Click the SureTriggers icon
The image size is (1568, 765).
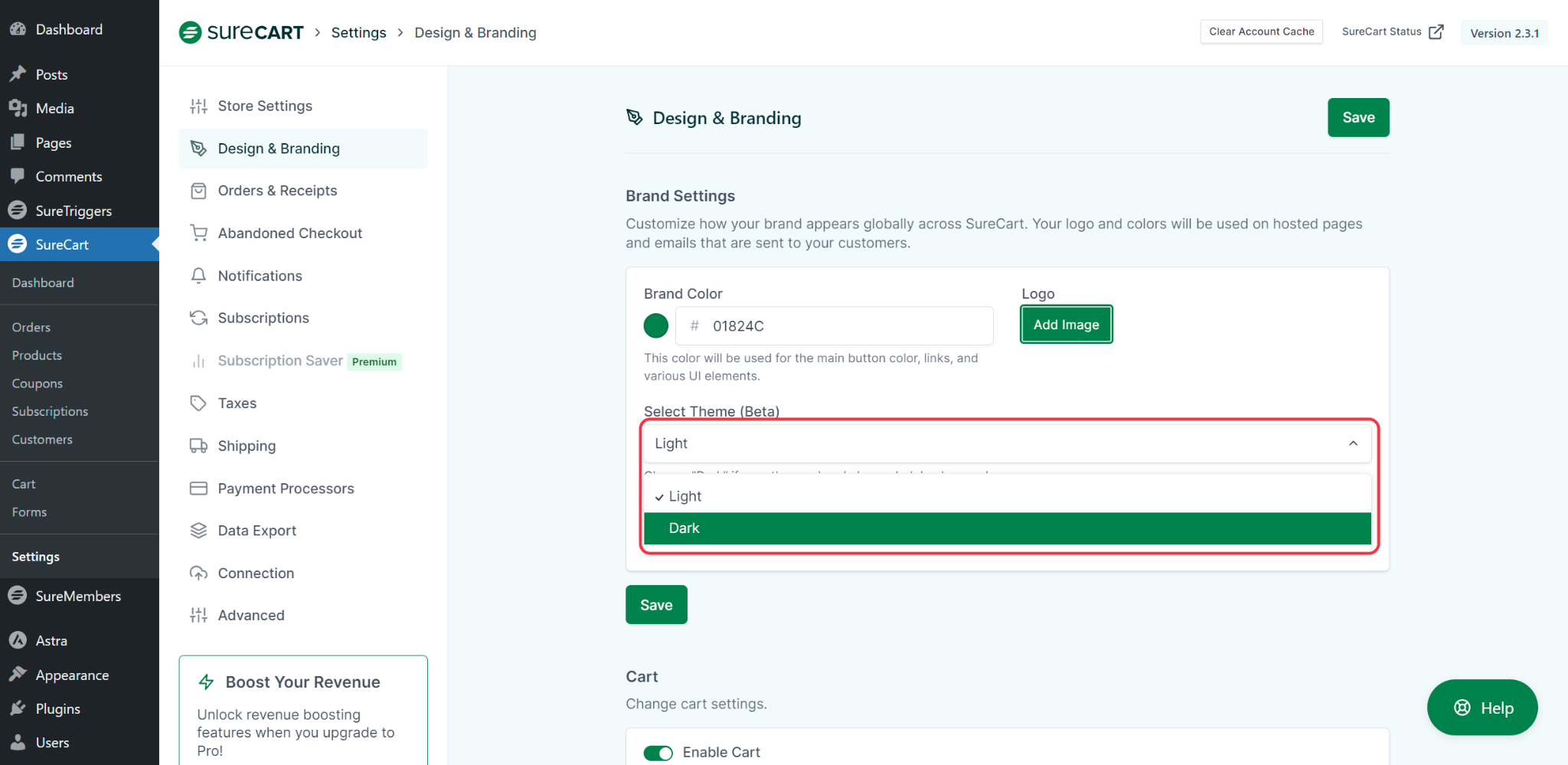coord(18,211)
